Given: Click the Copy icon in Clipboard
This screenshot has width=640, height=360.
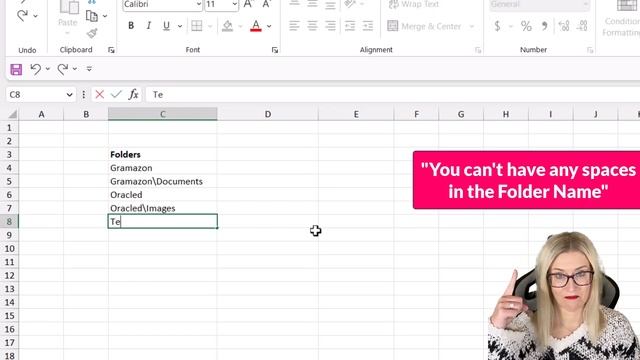Looking at the screenshot, I should [x=92, y=16].
